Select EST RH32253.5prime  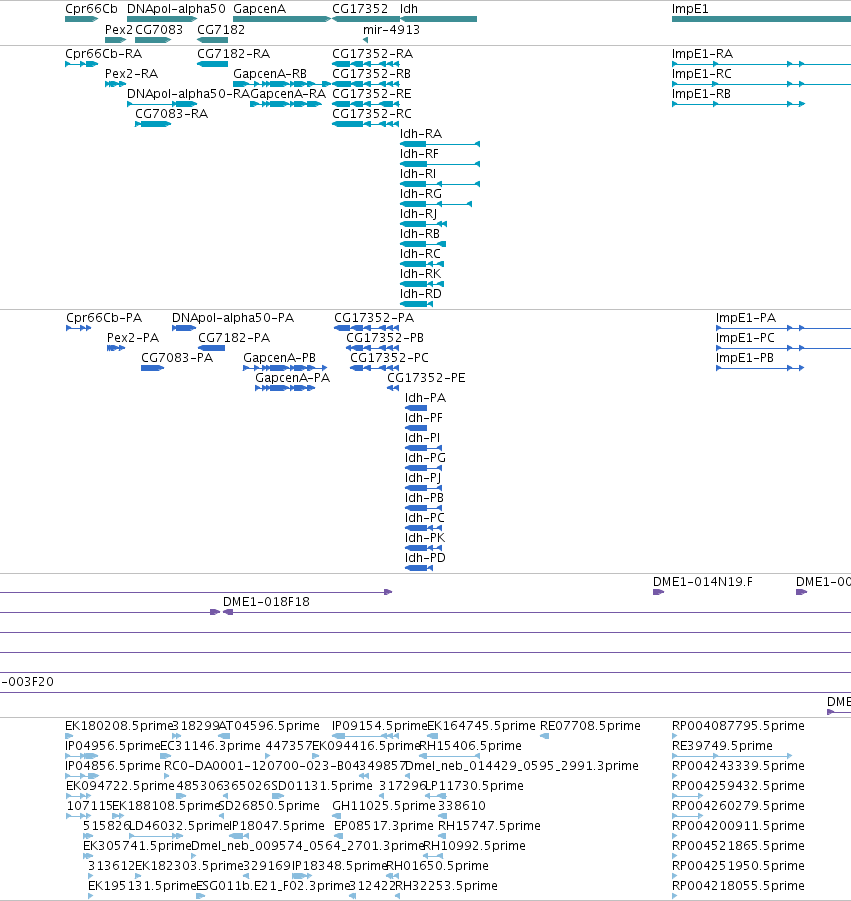coord(398,895)
